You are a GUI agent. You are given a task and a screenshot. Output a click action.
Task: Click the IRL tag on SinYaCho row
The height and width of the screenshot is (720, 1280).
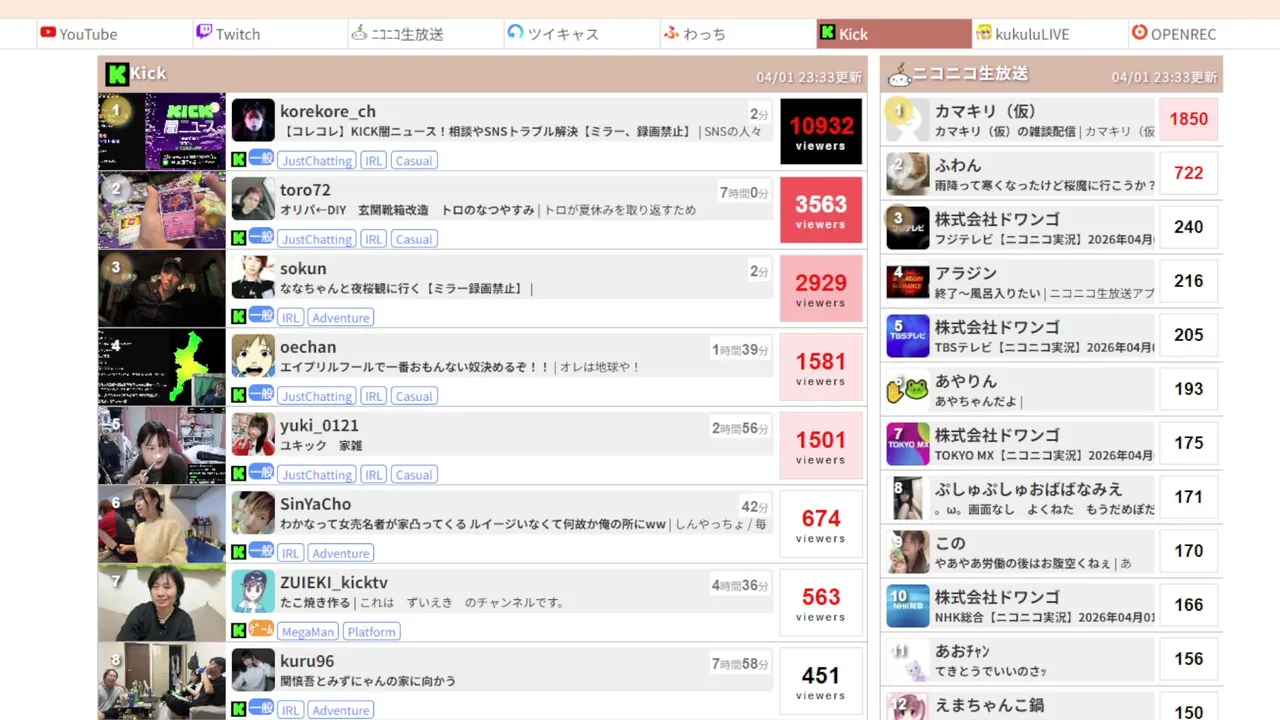(290, 553)
